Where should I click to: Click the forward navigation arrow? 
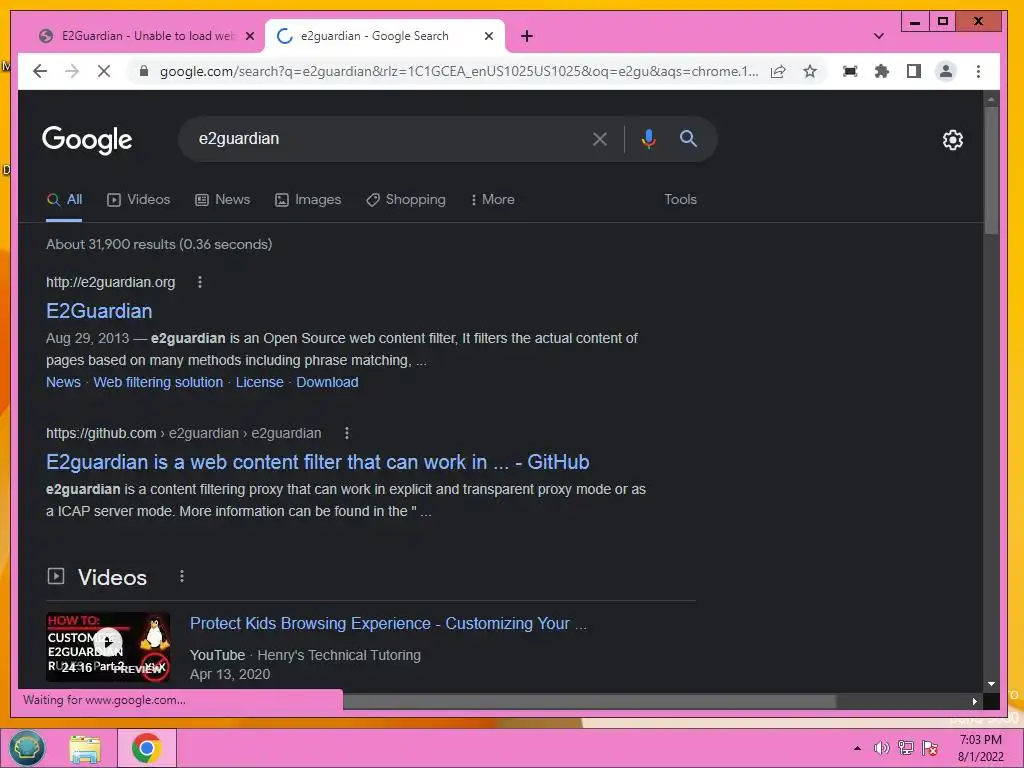click(72, 71)
